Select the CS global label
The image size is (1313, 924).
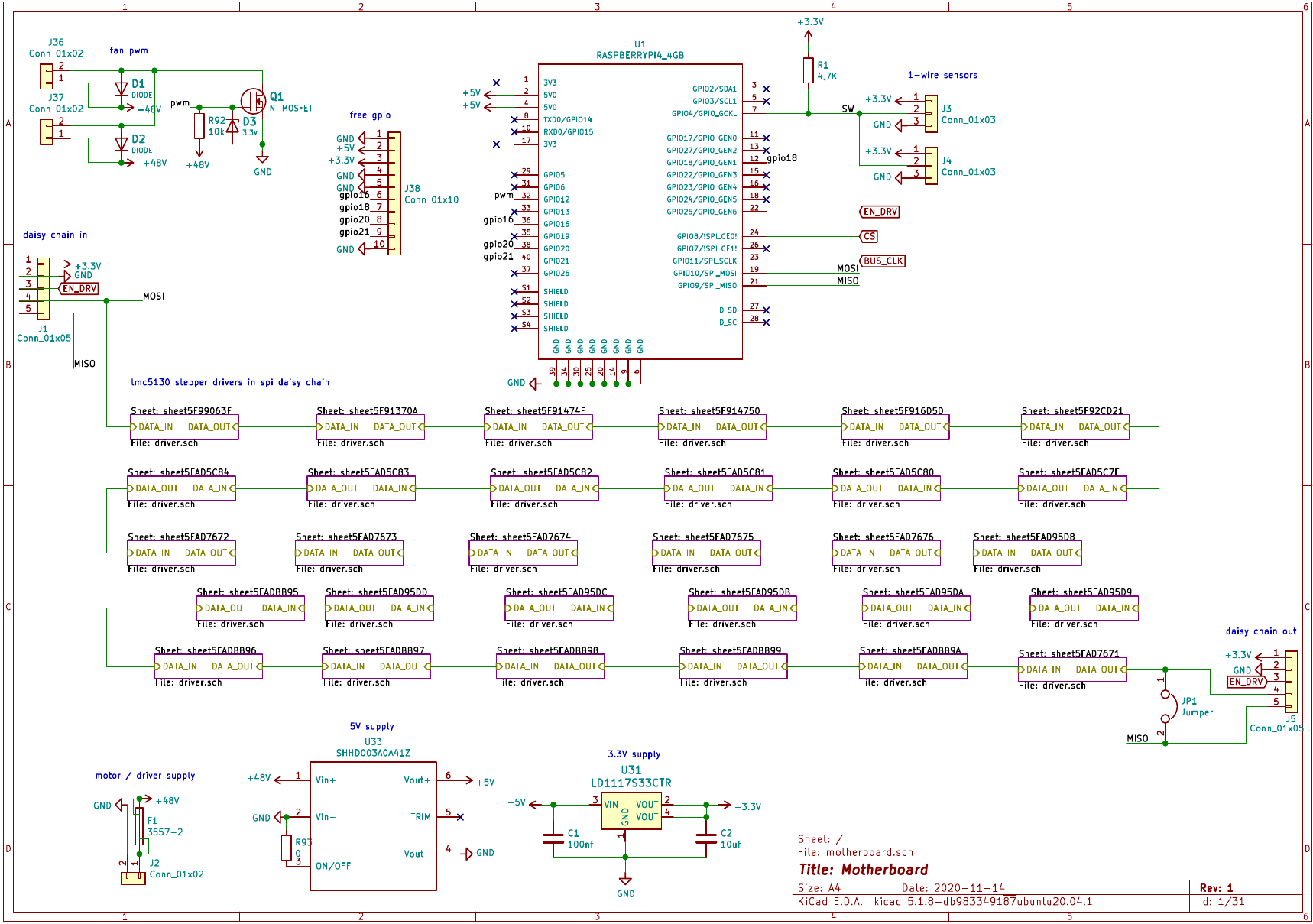(x=869, y=236)
